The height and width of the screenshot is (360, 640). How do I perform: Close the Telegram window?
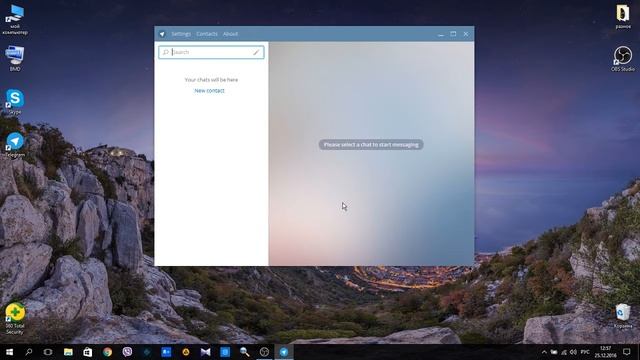click(466, 34)
